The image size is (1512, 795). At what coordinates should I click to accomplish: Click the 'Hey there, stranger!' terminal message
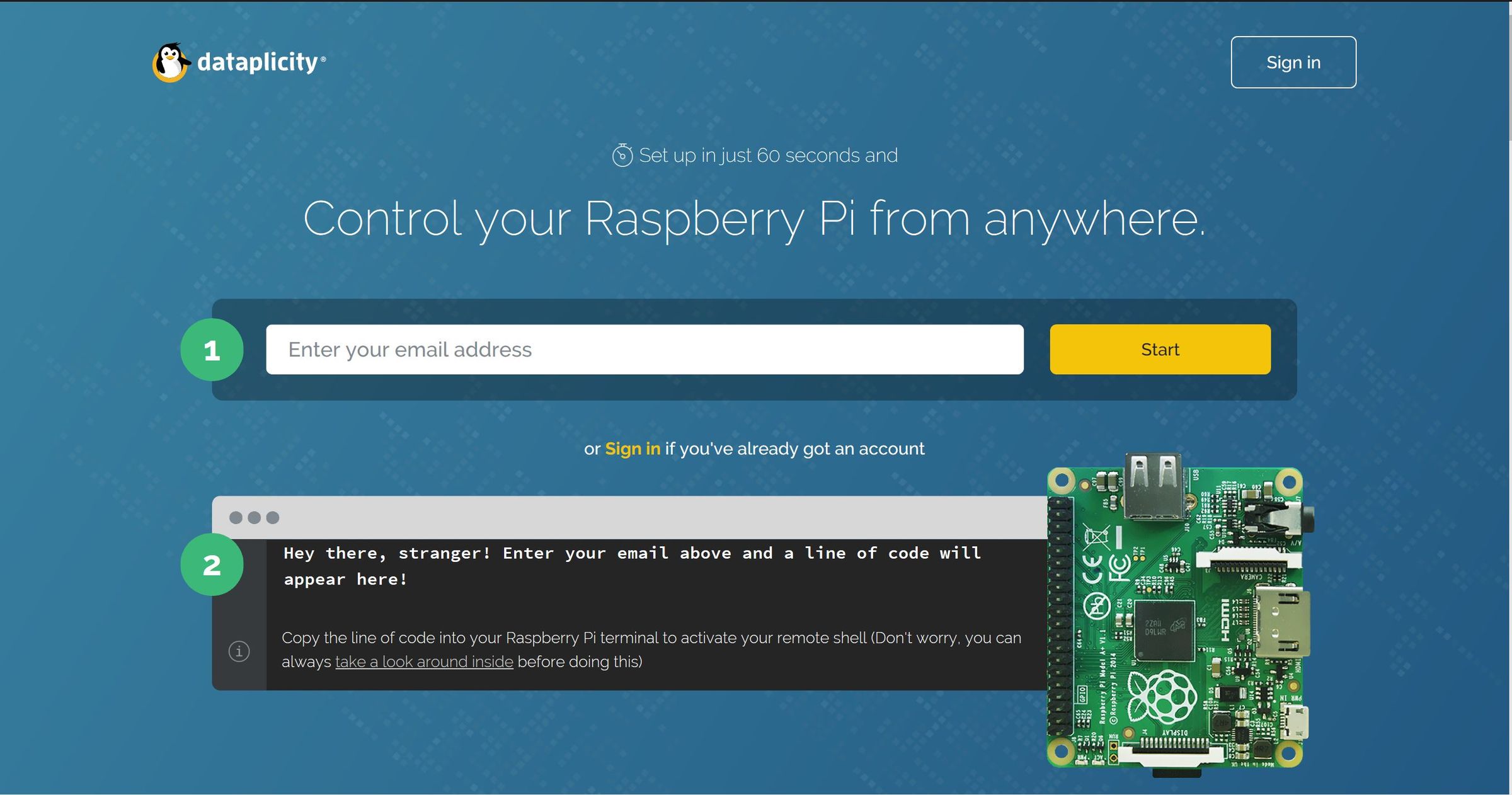coord(631,566)
